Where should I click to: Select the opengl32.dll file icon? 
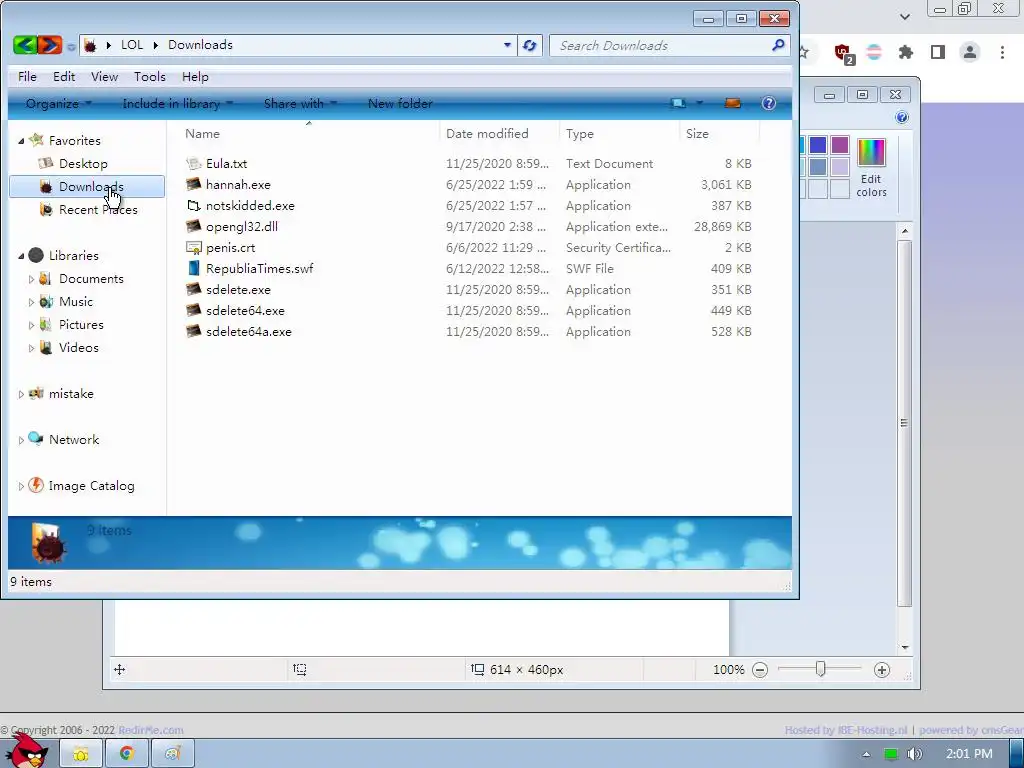click(193, 227)
